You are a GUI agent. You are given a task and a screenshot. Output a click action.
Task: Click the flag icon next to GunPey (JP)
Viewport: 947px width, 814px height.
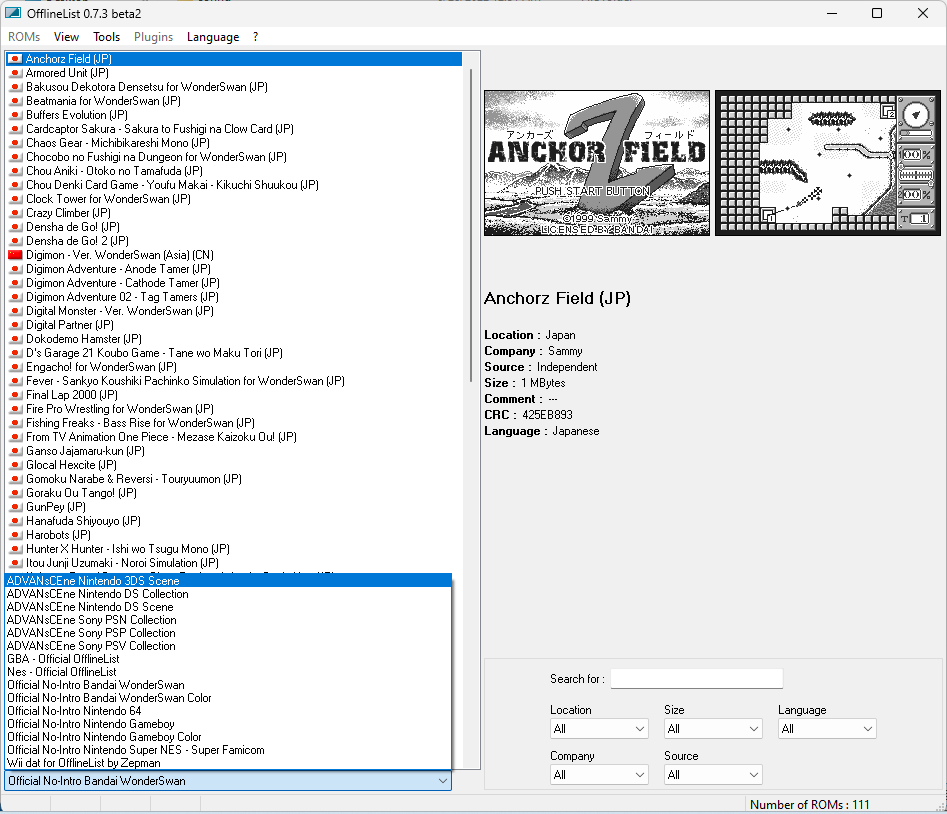pos(16,507)
